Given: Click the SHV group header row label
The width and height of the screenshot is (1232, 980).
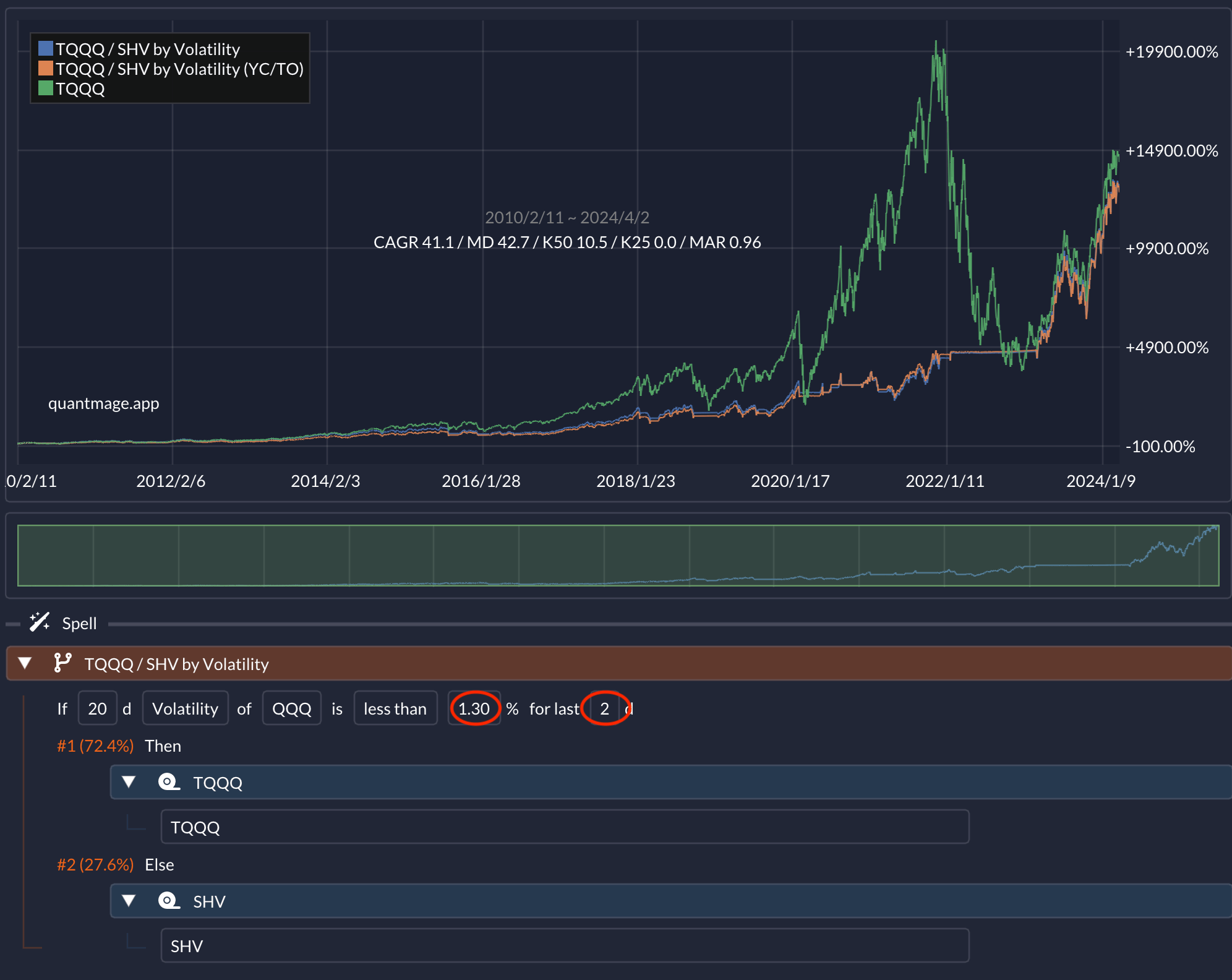Looking at the screenshot, I should tap(209, 901).
